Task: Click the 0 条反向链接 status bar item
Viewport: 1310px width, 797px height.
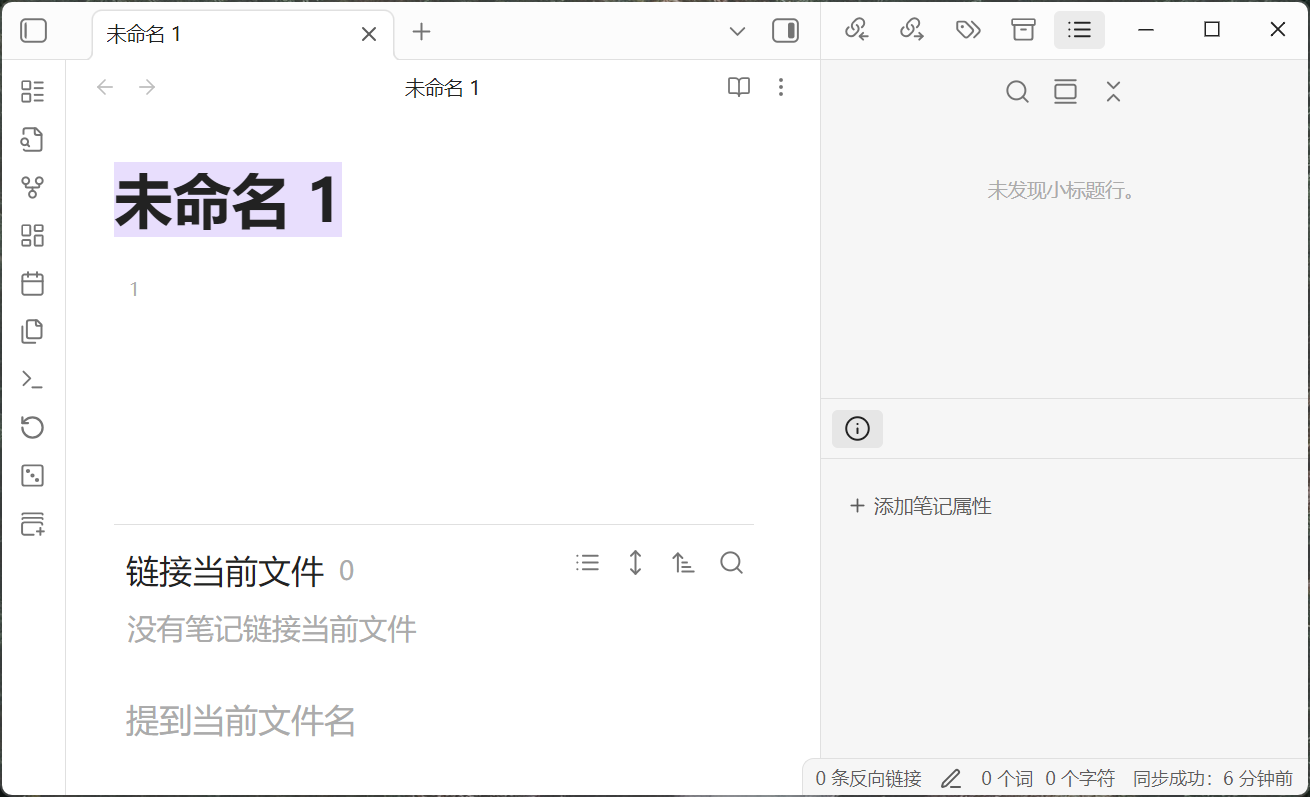Action: click(868, 778)
